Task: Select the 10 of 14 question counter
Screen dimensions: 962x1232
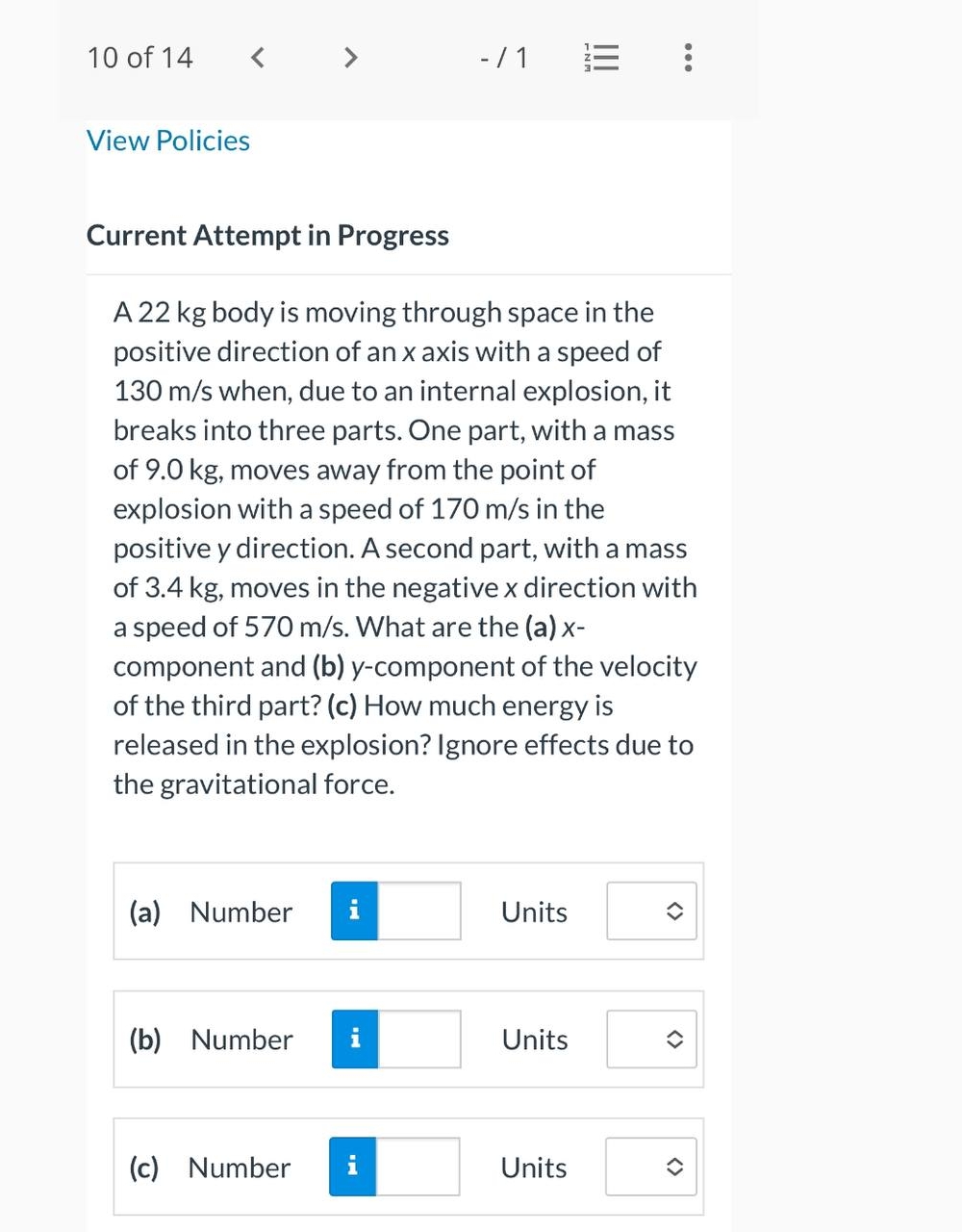Action: pos(139,58)
